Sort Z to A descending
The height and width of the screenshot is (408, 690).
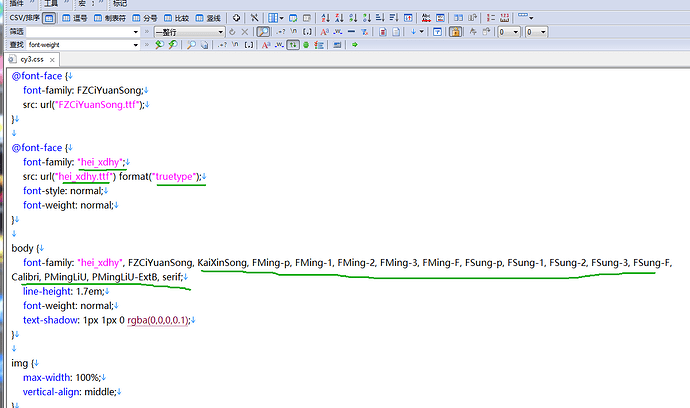[x=339, y=18]
